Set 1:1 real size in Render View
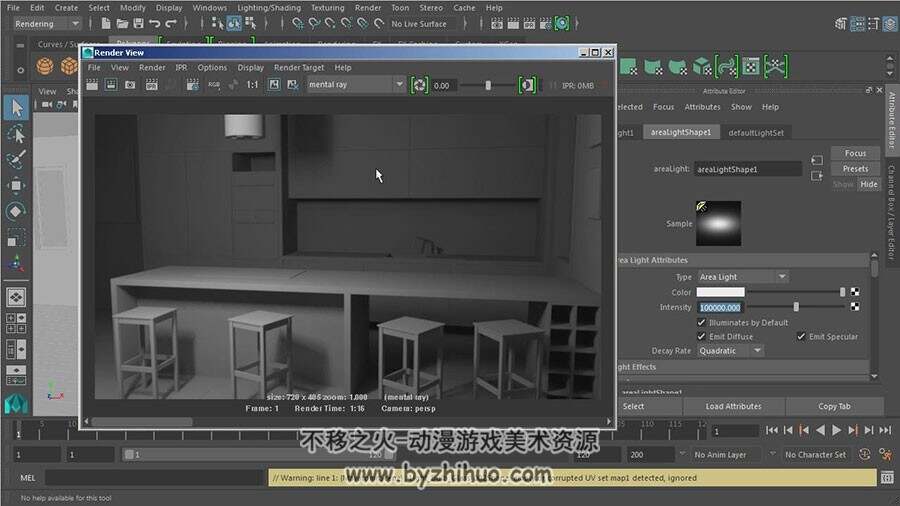The image size is (900, 506). point(252,85)
